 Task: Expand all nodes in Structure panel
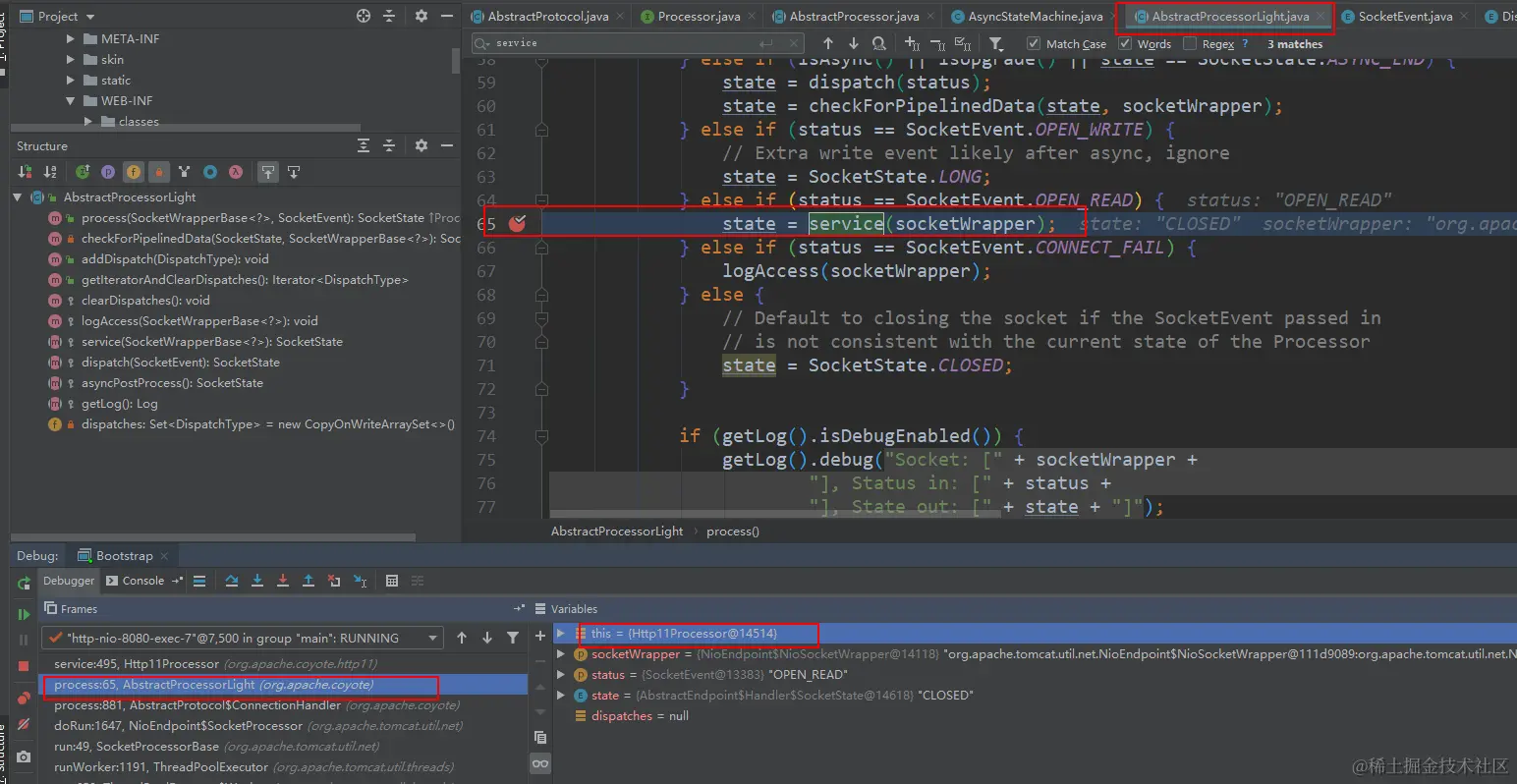[364, 145]
